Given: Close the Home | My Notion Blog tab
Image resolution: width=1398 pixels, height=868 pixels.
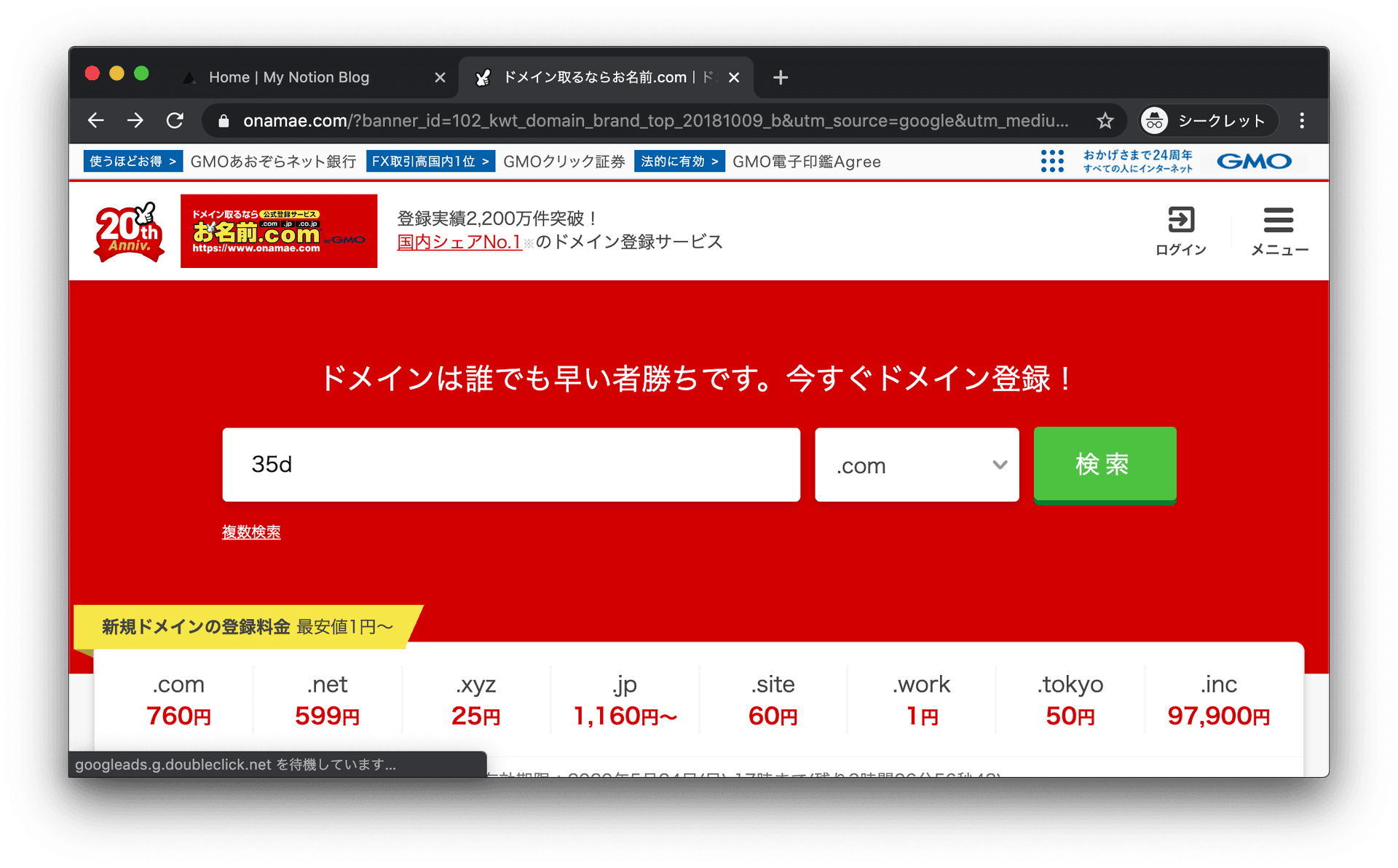Looking at the screenshot, I should point(440,77).
